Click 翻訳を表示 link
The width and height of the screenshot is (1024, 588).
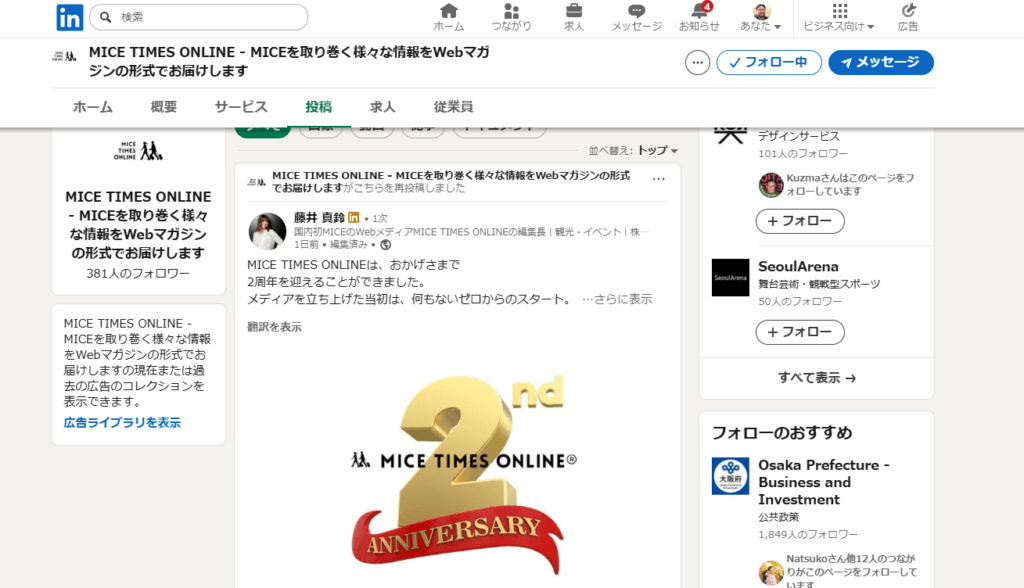coord(274,327)
